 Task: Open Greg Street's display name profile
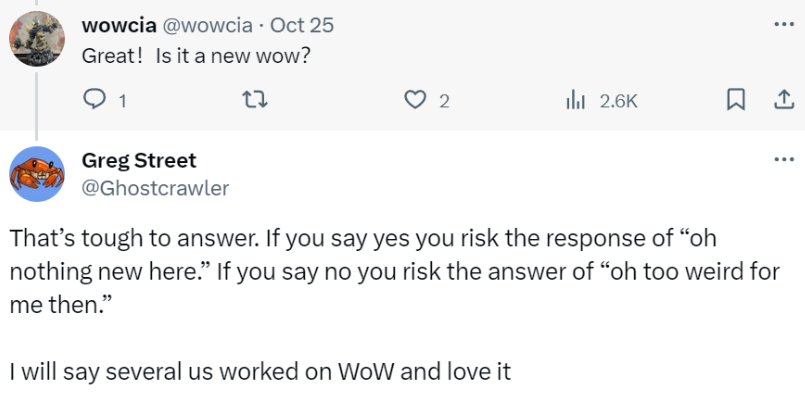pos(139,161)
